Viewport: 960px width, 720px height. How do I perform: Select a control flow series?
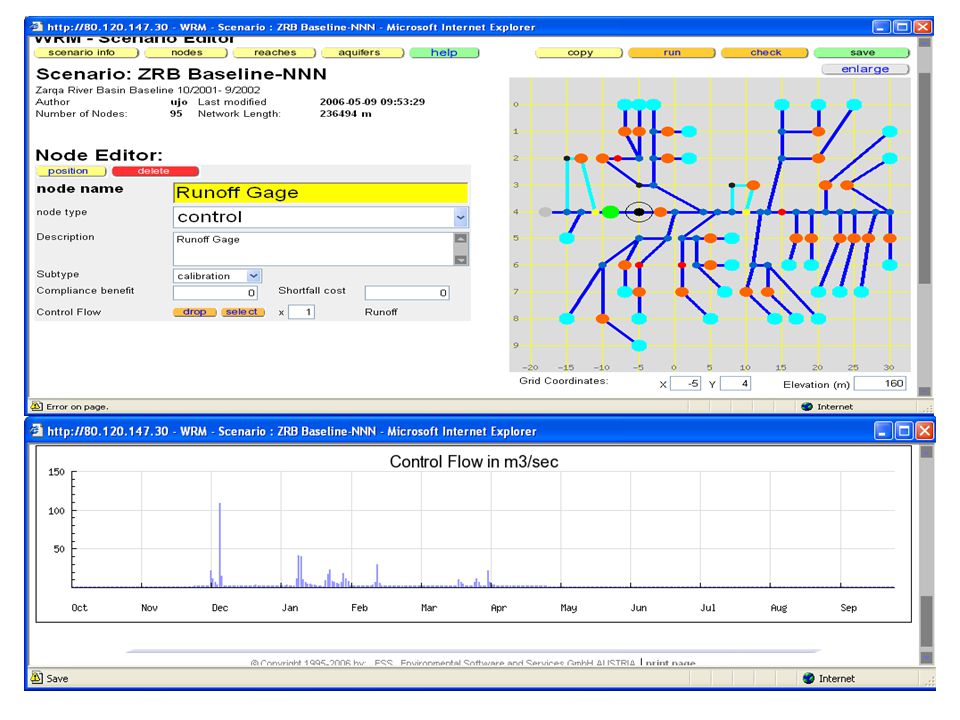[x=242, y=312]
